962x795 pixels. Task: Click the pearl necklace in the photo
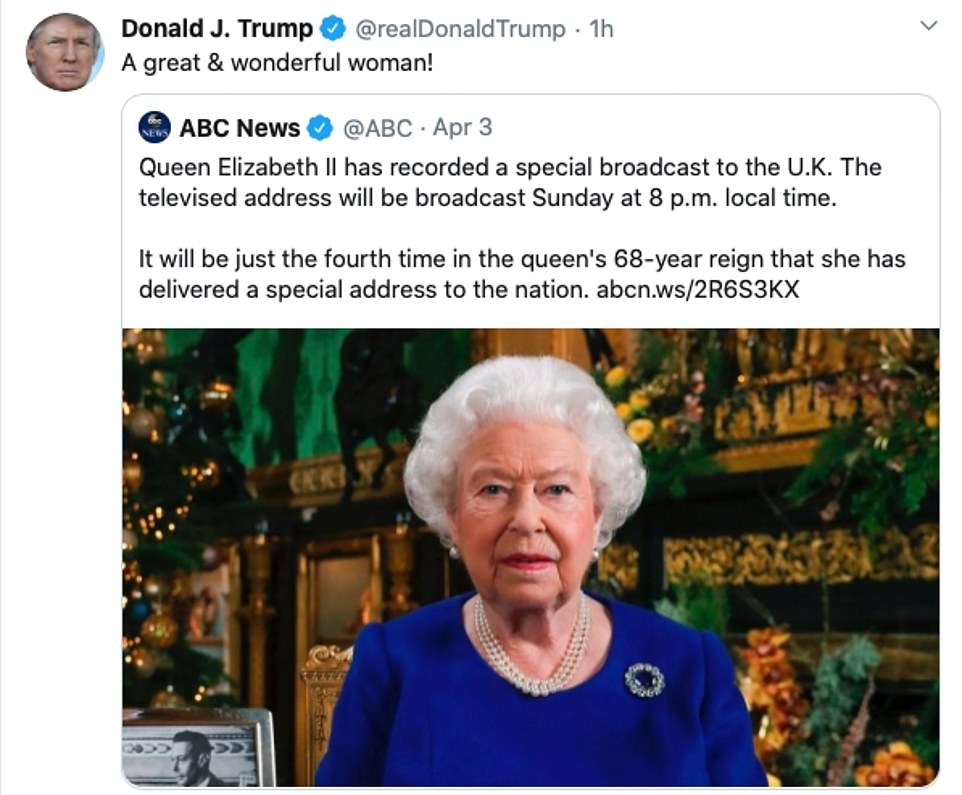tap(531, 653)
